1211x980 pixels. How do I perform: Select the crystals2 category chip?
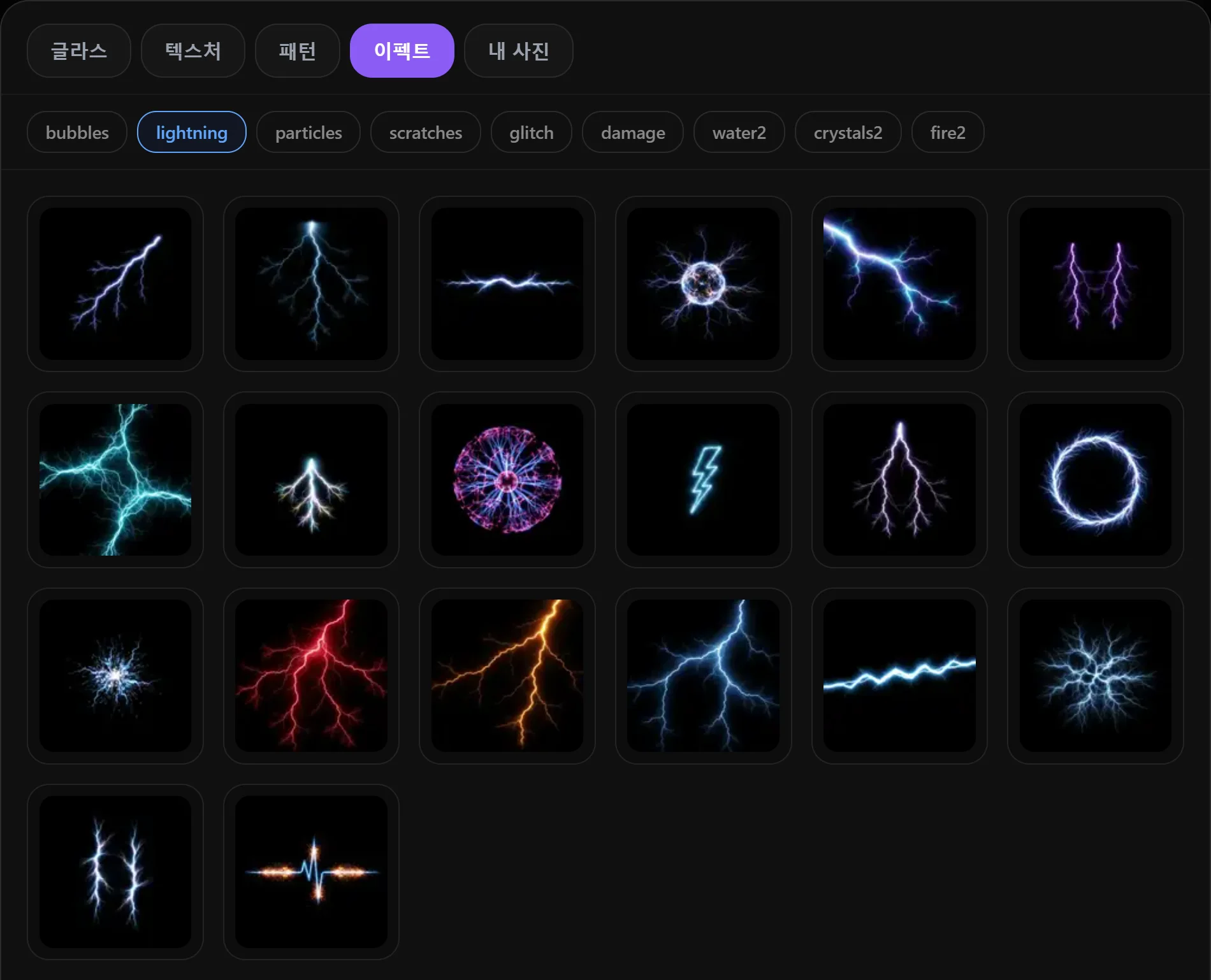[x=848, y=133]
